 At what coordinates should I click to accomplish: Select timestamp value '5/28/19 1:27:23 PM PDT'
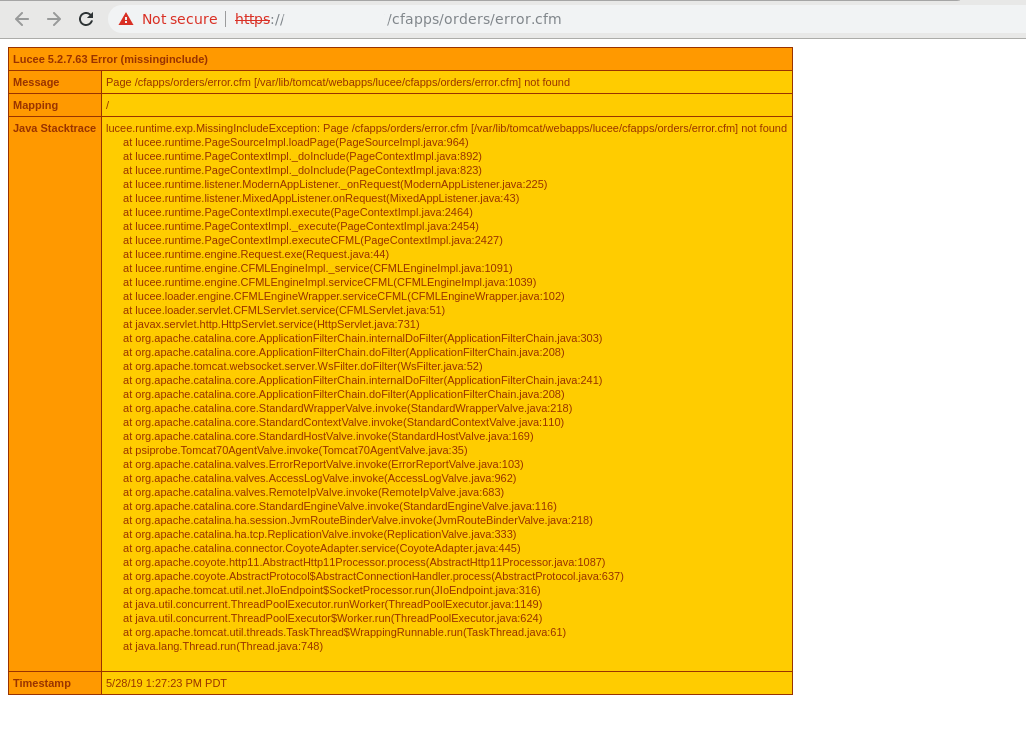click(x=166, y=682)
